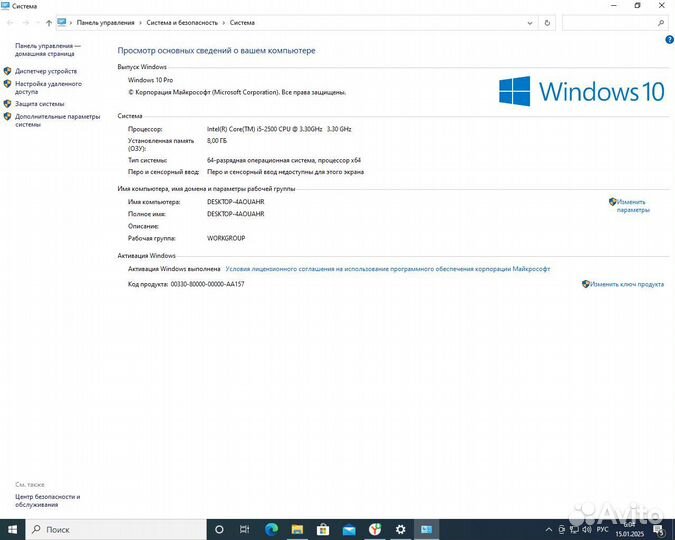
Task: Expand chevron before Панель управления breadcrumb
Action: pos(71,23)
